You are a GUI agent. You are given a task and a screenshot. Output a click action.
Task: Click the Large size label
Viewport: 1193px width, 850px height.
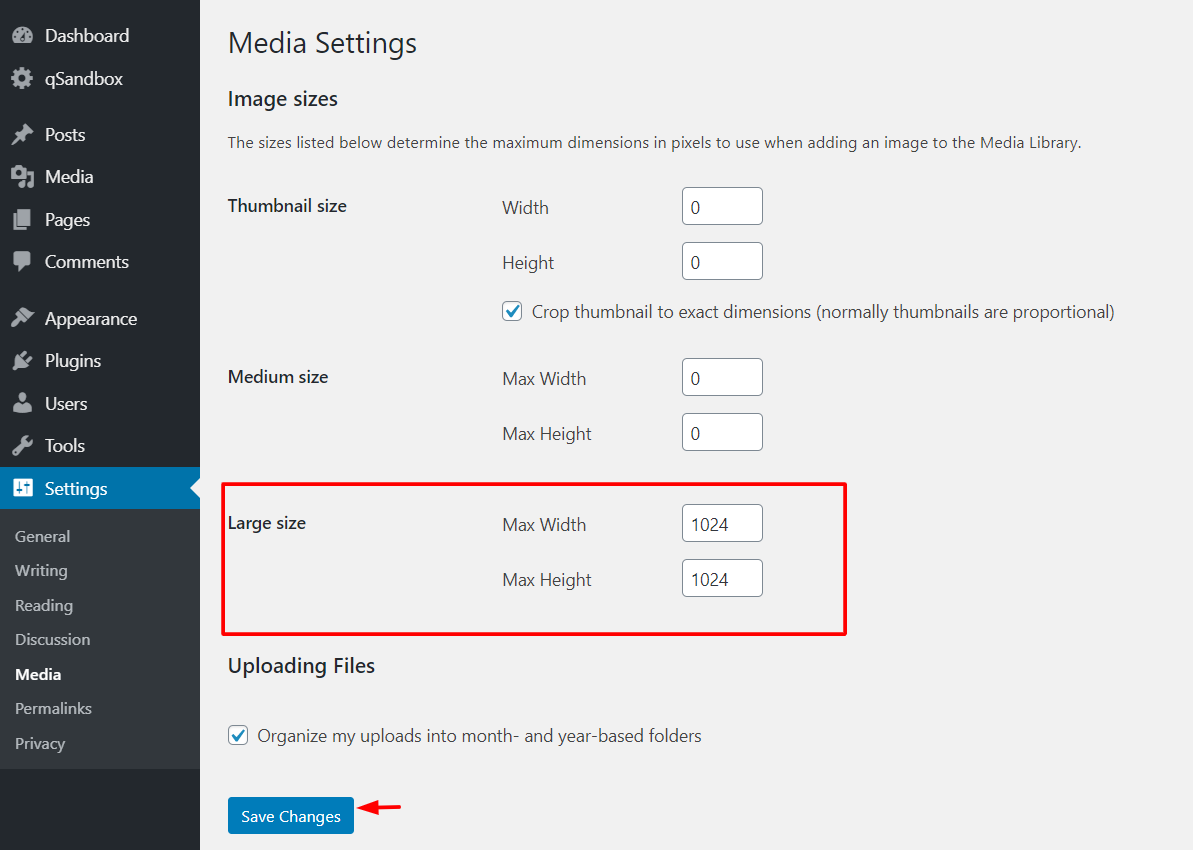pos(267,524)
